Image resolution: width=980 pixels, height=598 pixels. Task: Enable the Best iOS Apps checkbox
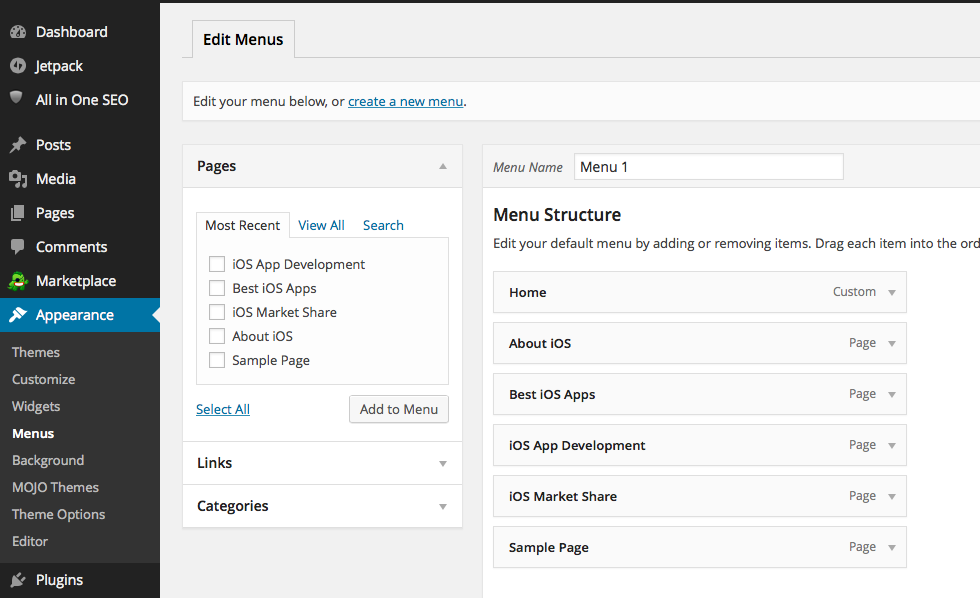click(217, 288)
